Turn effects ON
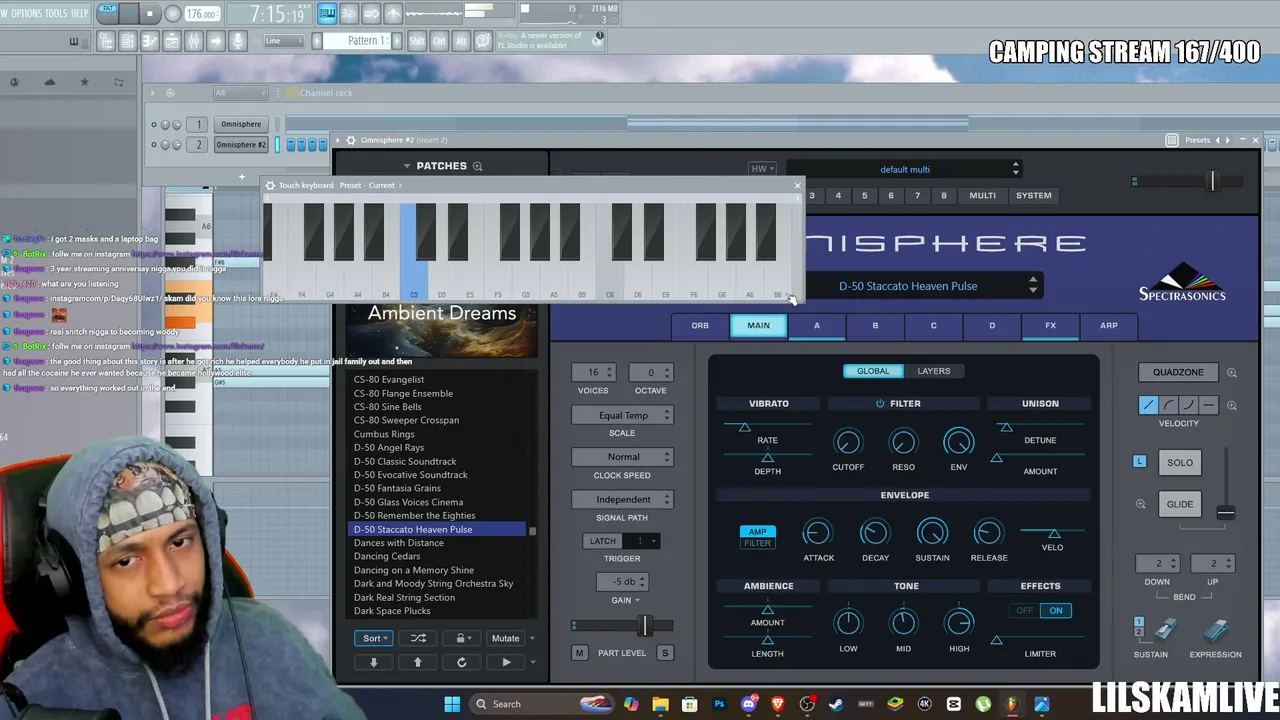This screenshot has height=720, width=1280. click(1056, 611)
